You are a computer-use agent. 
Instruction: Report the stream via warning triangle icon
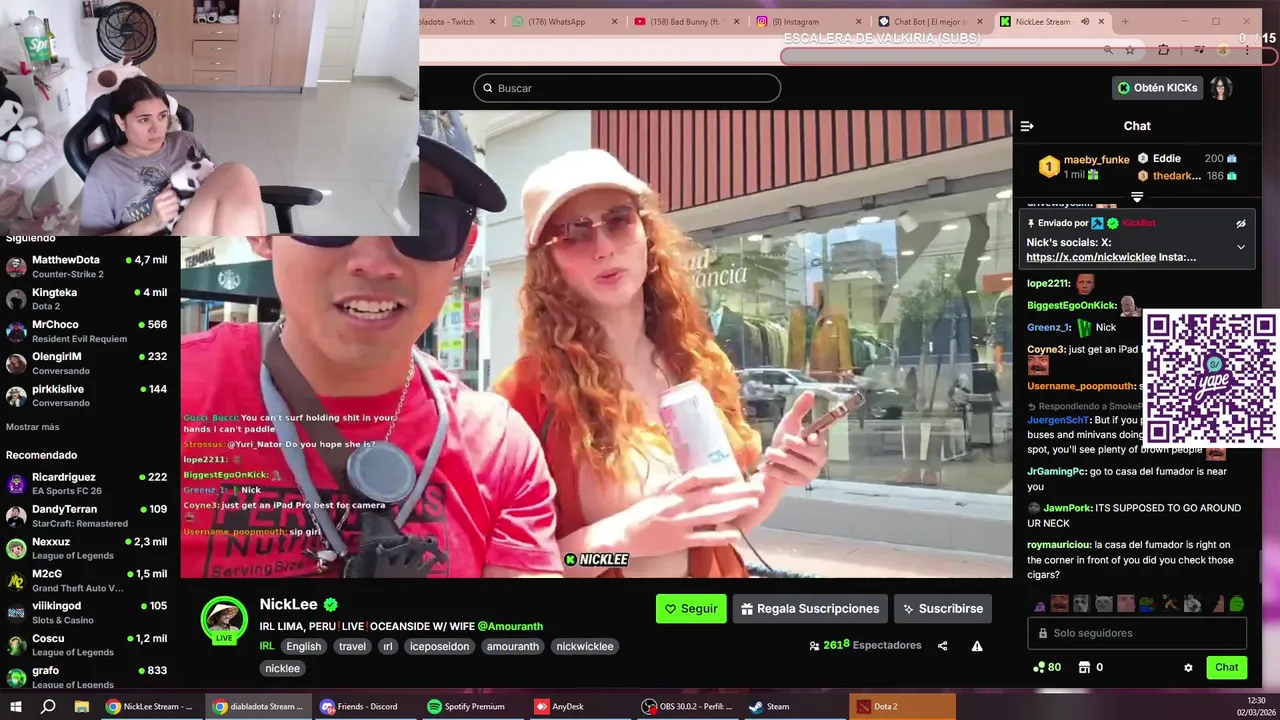coord(977,646)
